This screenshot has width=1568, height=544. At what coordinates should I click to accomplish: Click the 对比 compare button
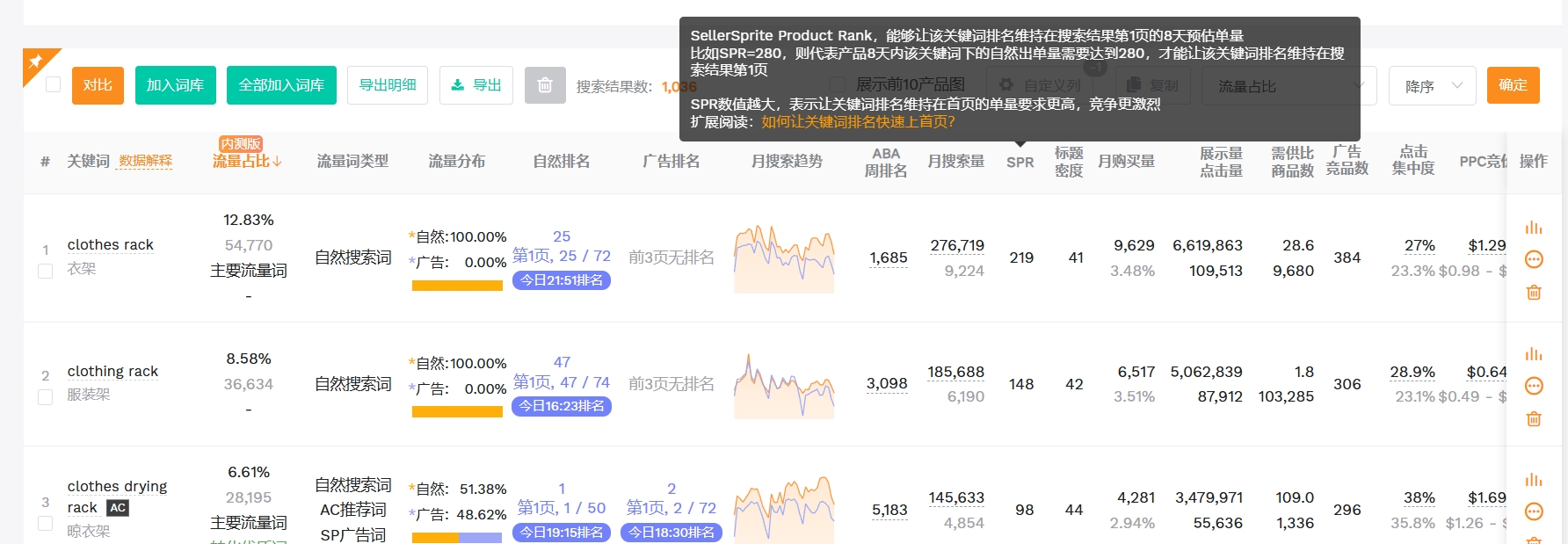point(98,85)
